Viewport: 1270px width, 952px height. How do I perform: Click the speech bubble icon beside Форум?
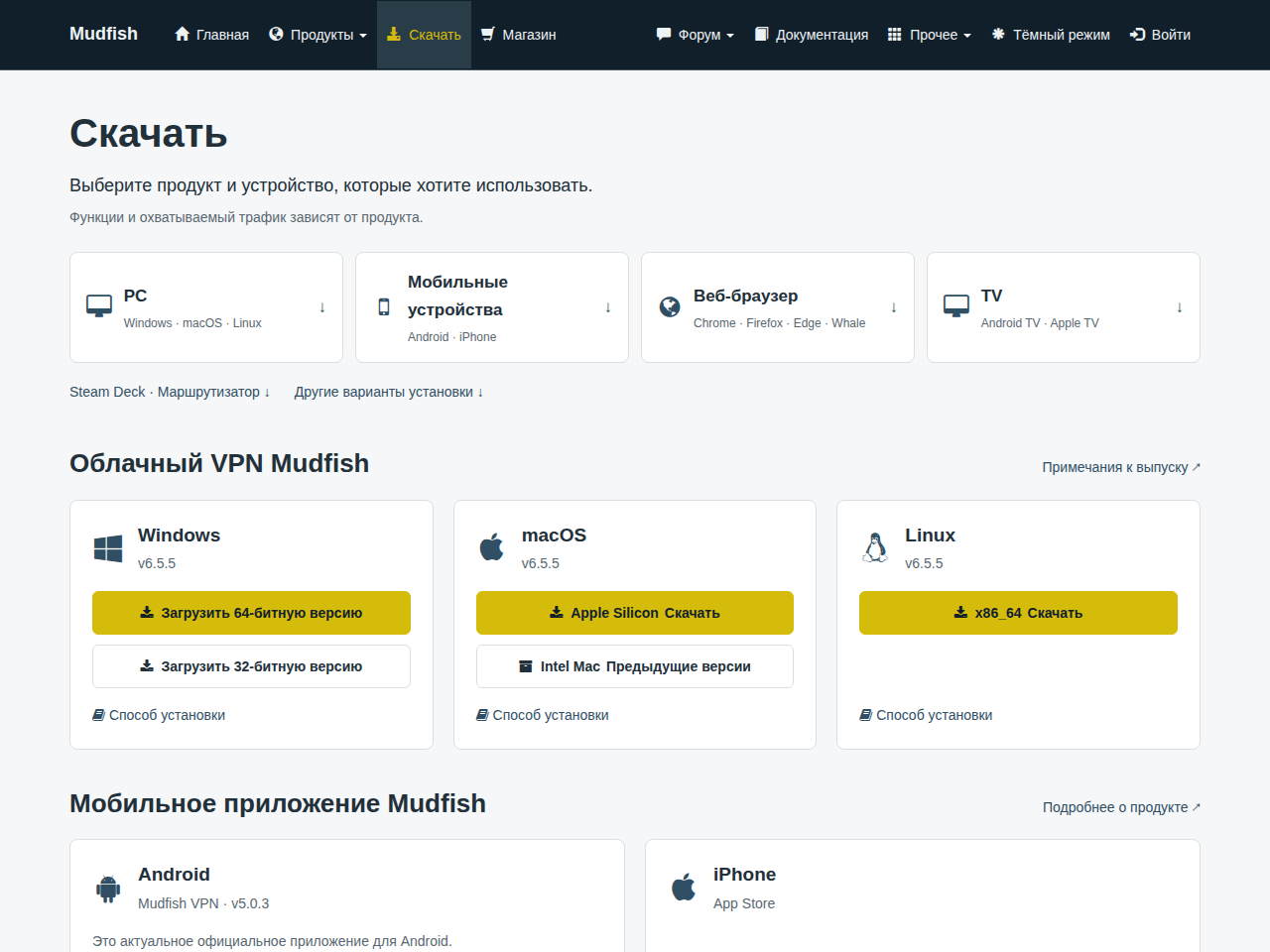click(664, 34)
